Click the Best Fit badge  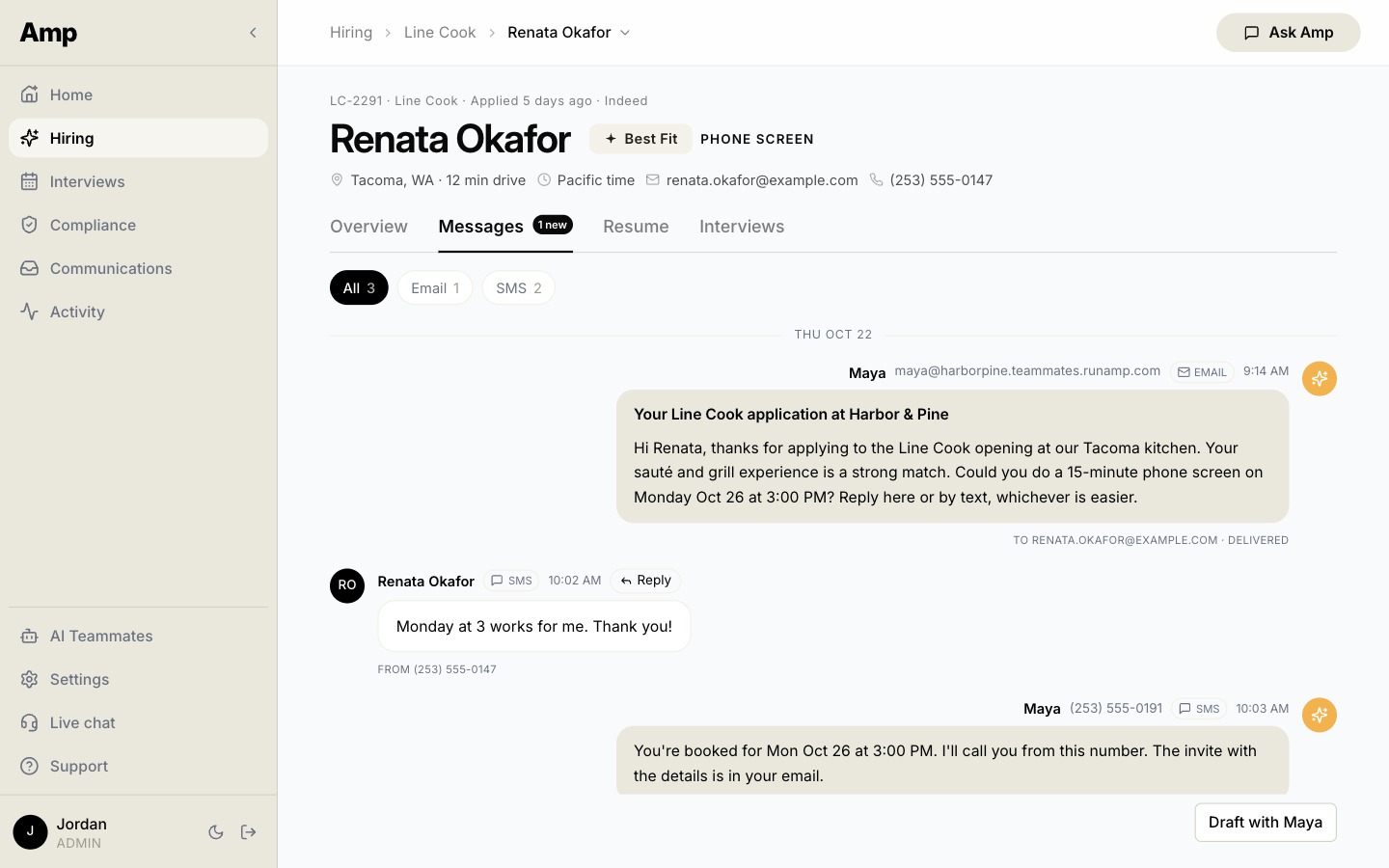click(640, 139)
